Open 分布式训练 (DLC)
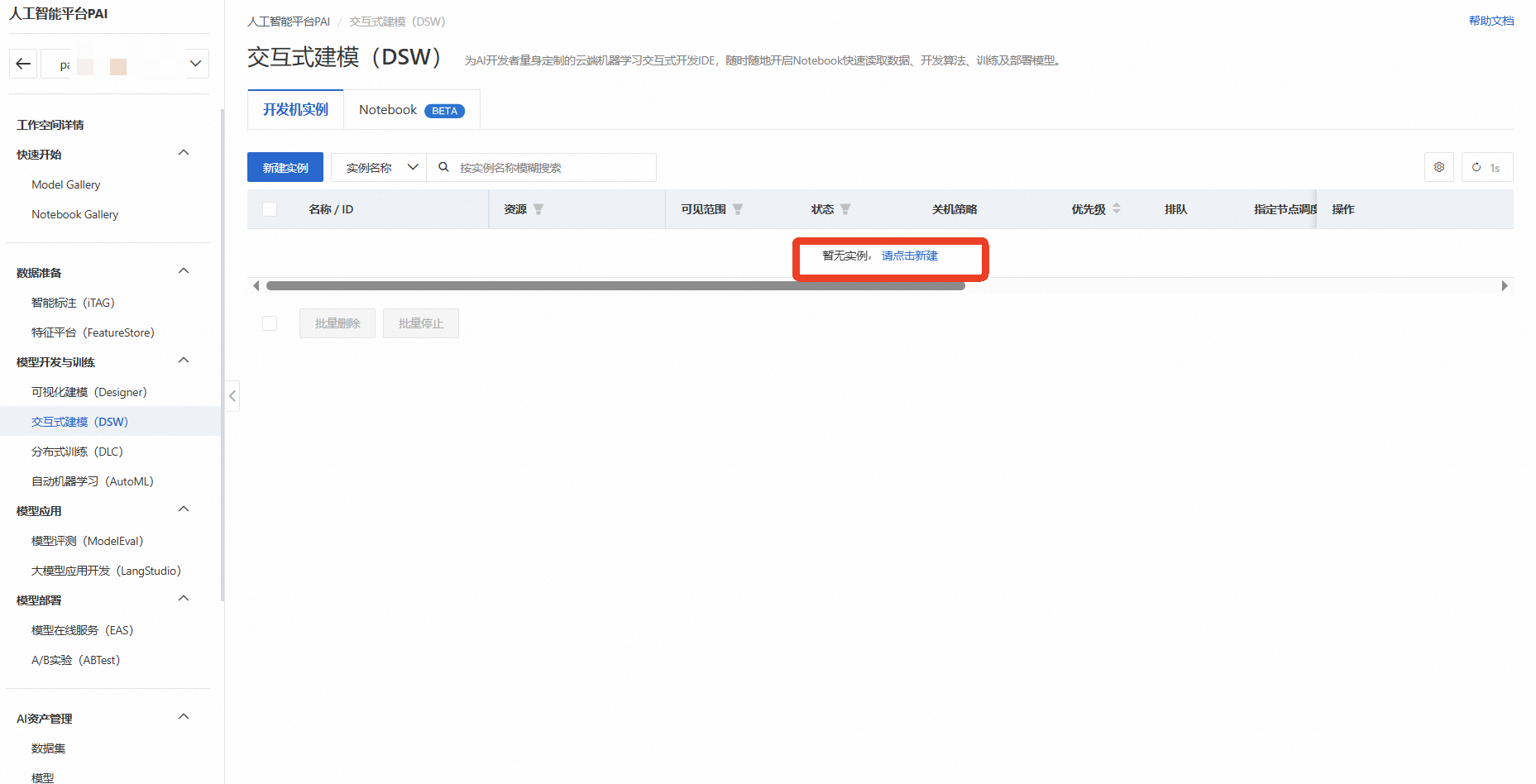 pyautogui.click(x=77, y=452)
